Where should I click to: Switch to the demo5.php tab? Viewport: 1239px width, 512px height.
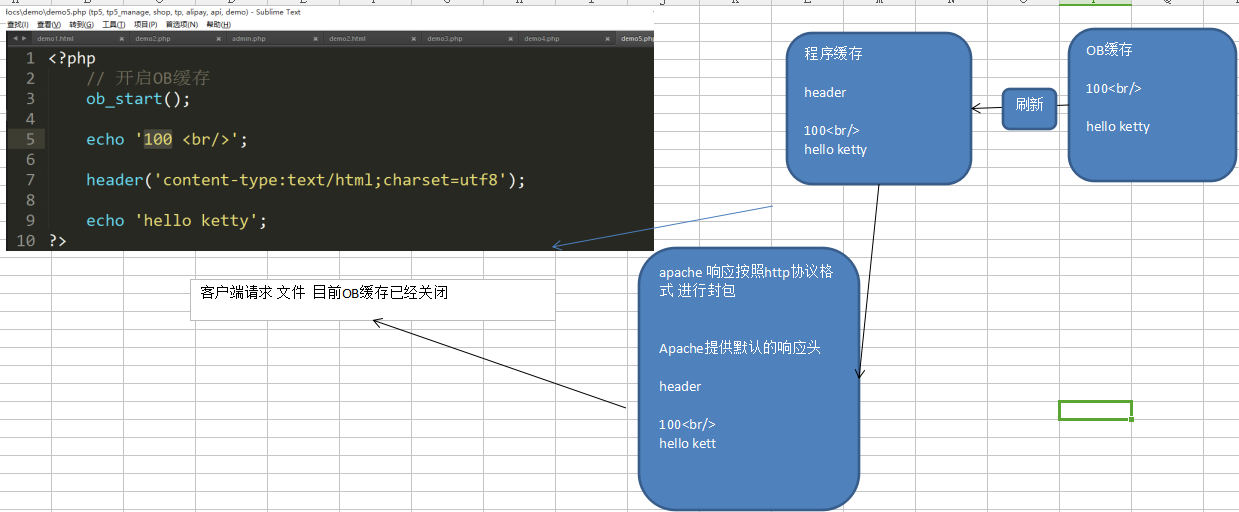(636, 39)
